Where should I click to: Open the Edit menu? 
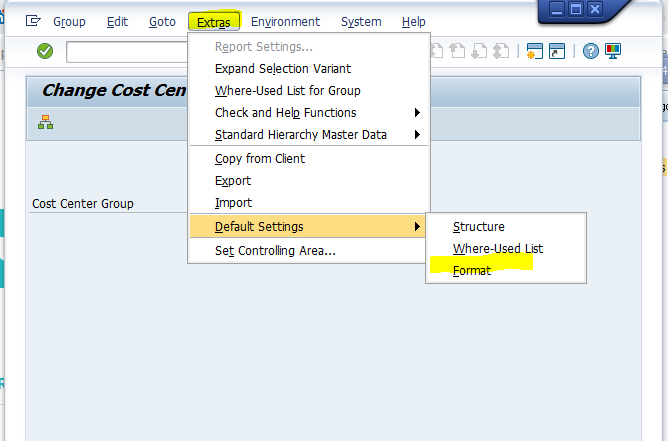pyautogui.click(x=117, y=22)
